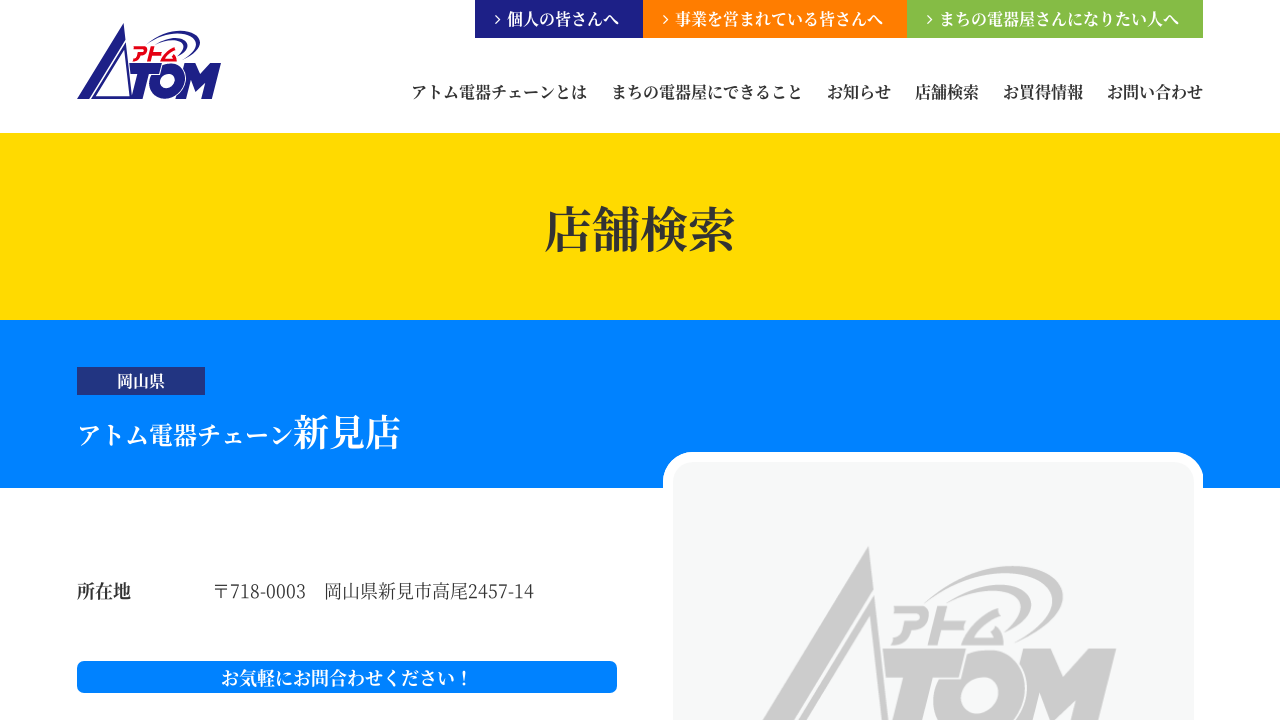Click お問い合わせ contact menu item
Screen dimensions: 1280x720
click(x=1154, y=92)
